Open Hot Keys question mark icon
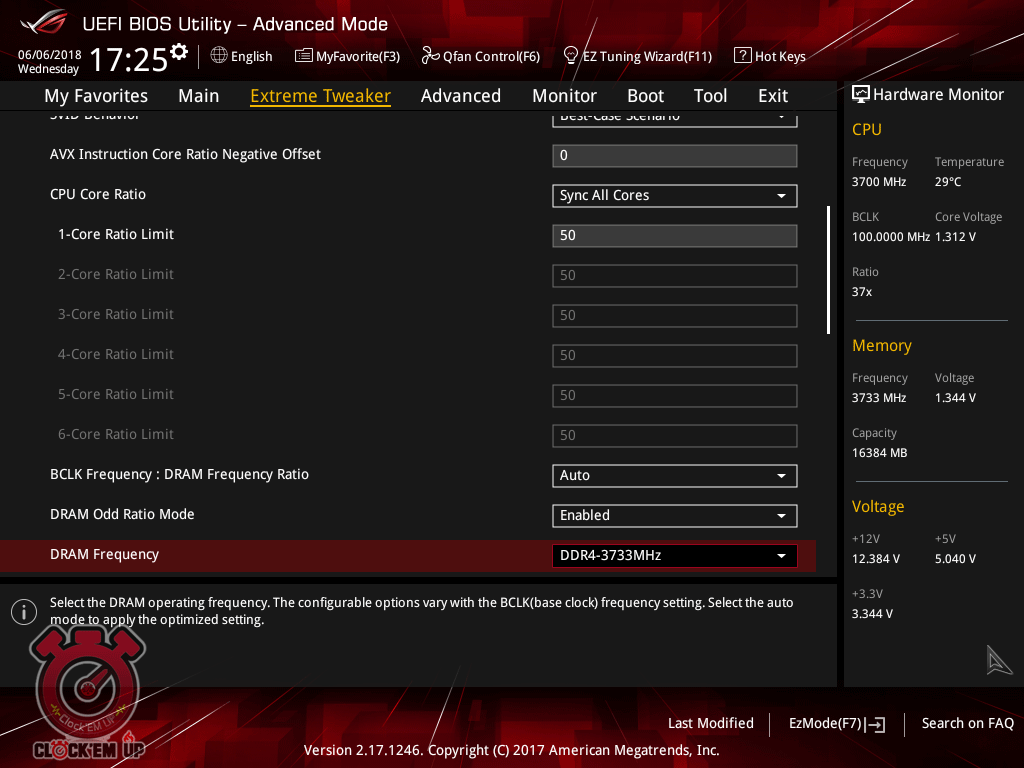 pos(742,56)
